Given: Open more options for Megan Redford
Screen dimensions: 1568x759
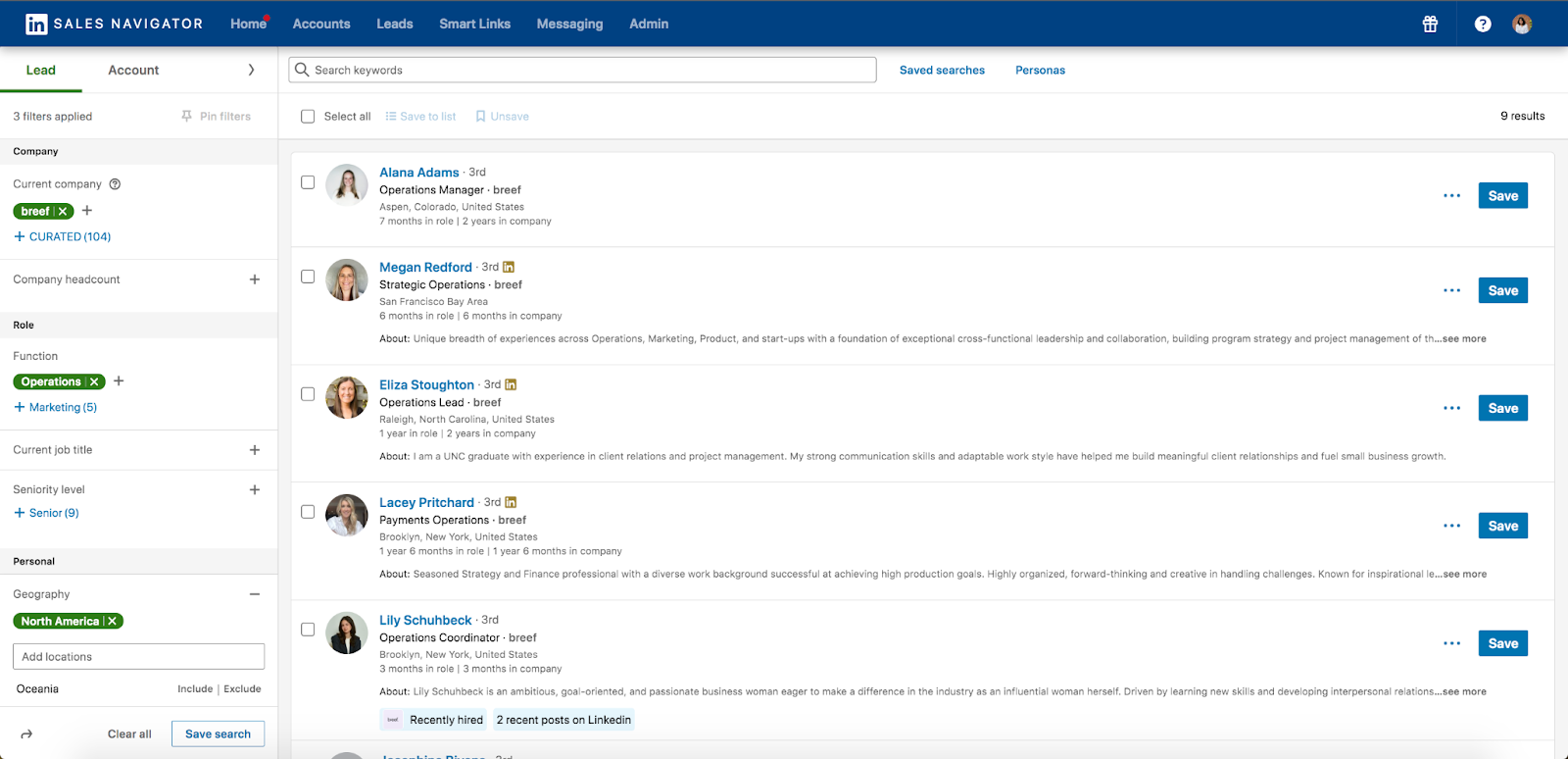Looking at the screenshot, I should (x=1451, y=290).
